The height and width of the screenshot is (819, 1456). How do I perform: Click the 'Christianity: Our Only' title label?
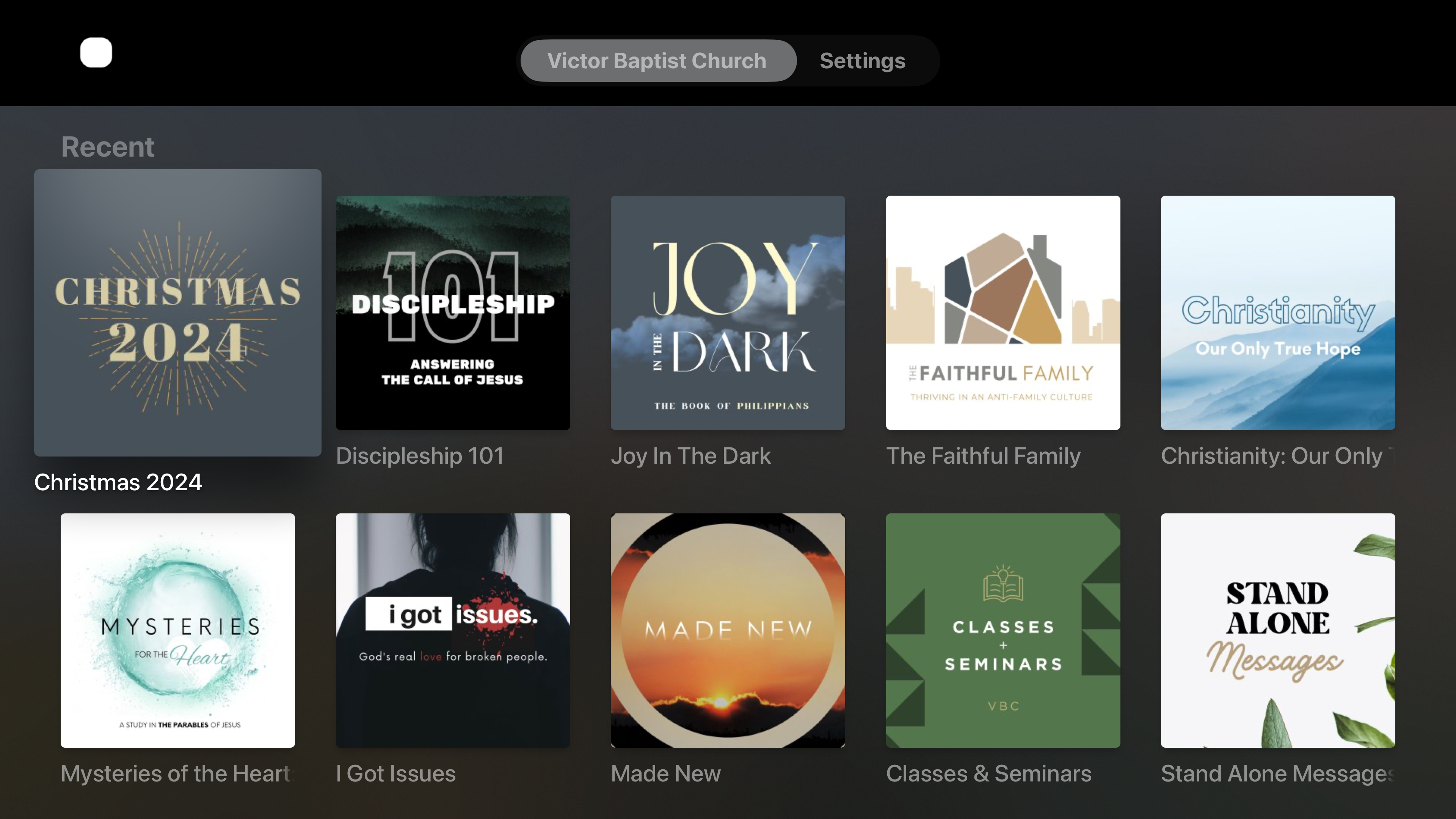point(1278,455)
